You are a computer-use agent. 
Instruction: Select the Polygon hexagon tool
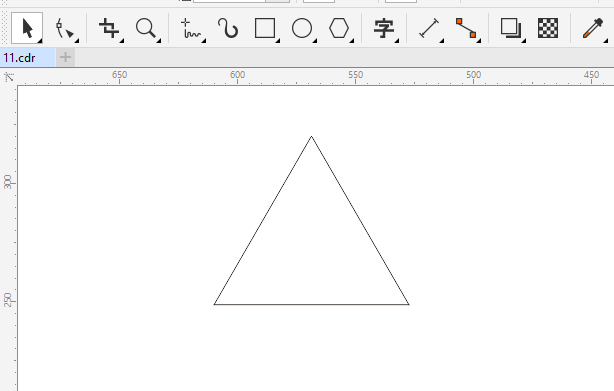[x=339, y=28]
